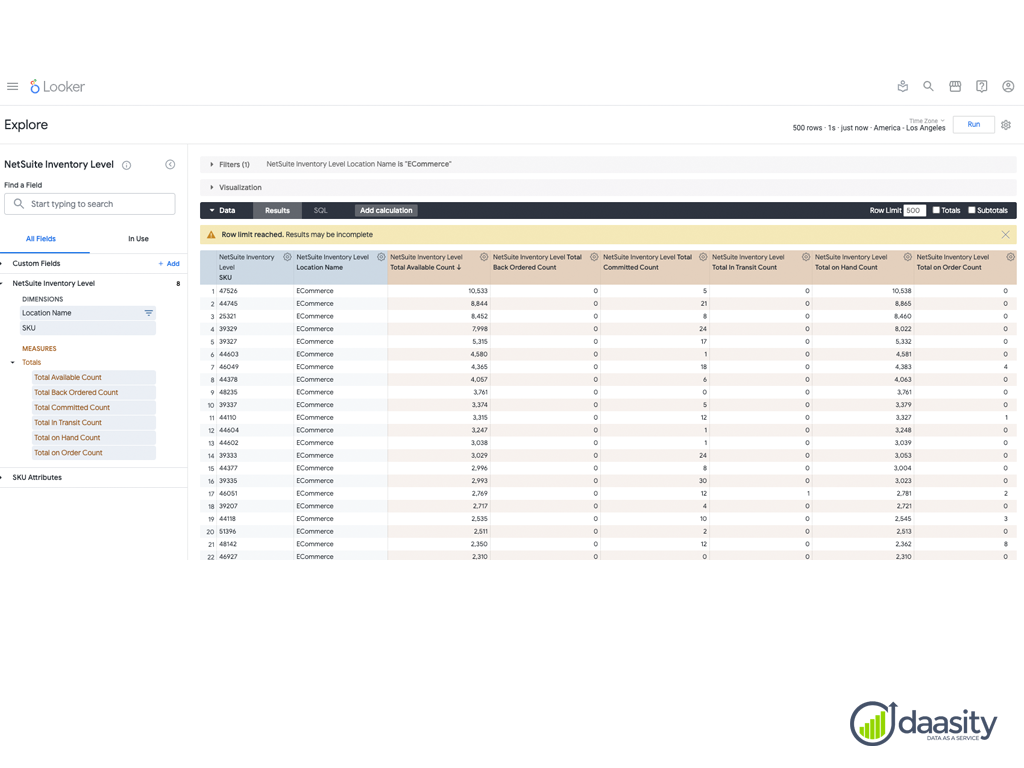The height and width of the screenshot is (768, 1024).
Task: Switch to the In Use tab
Action: coord(138,239)
